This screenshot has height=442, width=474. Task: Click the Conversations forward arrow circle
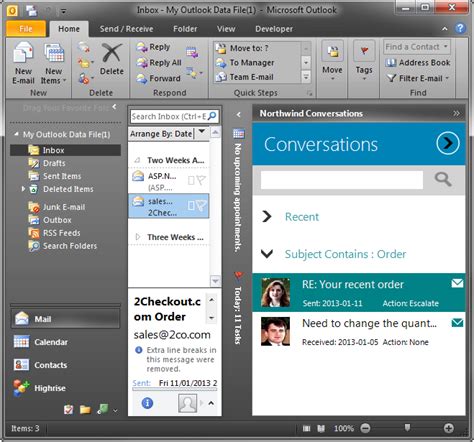[x=448, y=143]
